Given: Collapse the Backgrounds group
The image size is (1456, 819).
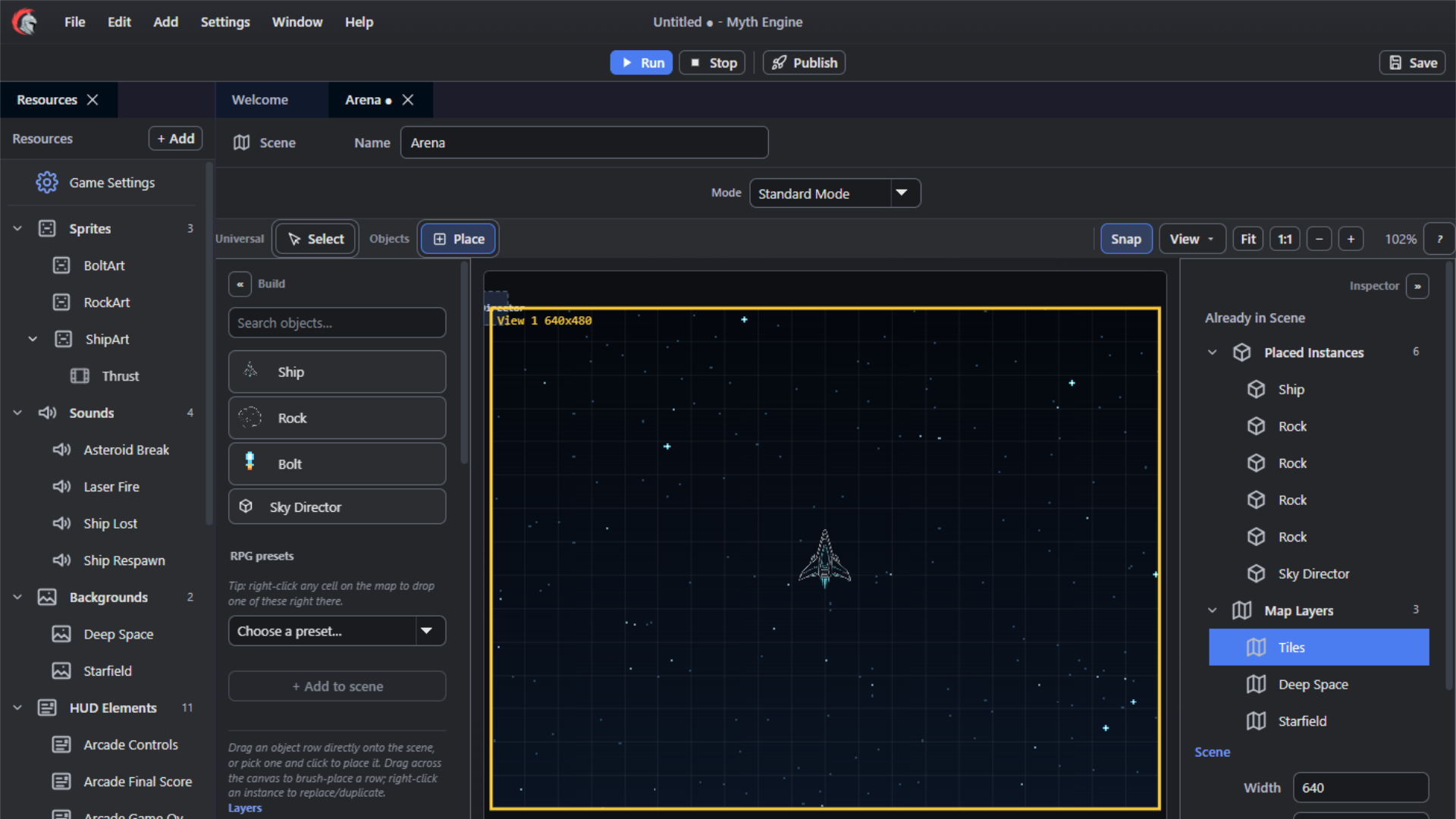Looking at the screenshot, I should [17, 598].
